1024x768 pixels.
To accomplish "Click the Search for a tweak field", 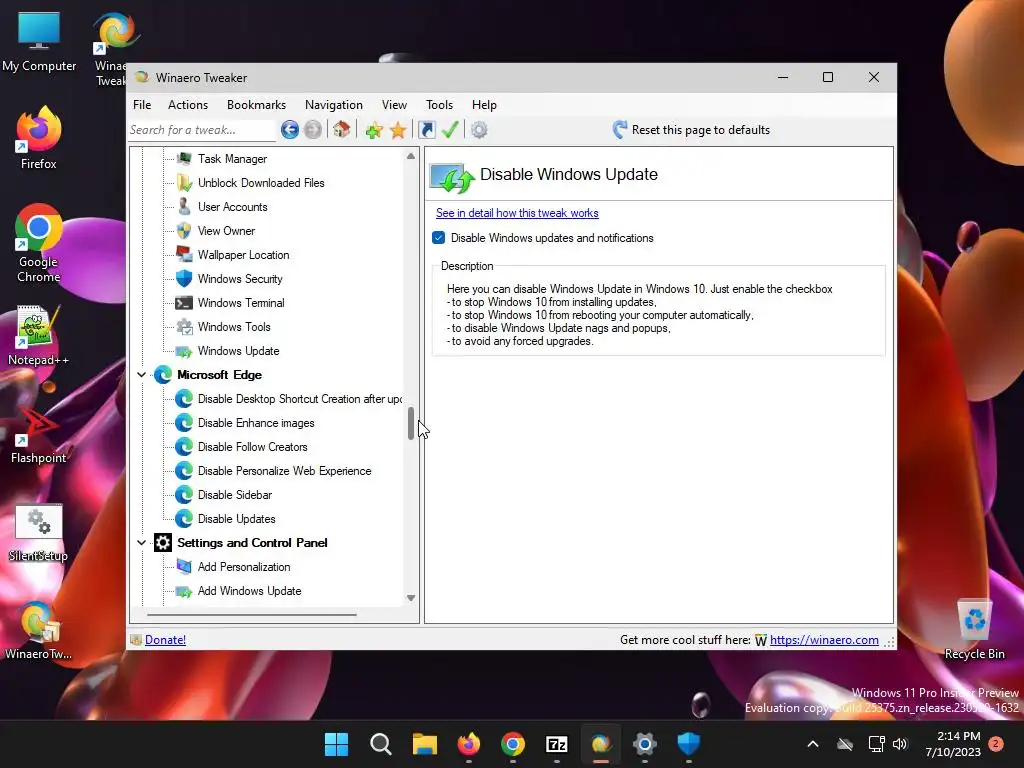I will pyautogui.click(x=201, y=130).
